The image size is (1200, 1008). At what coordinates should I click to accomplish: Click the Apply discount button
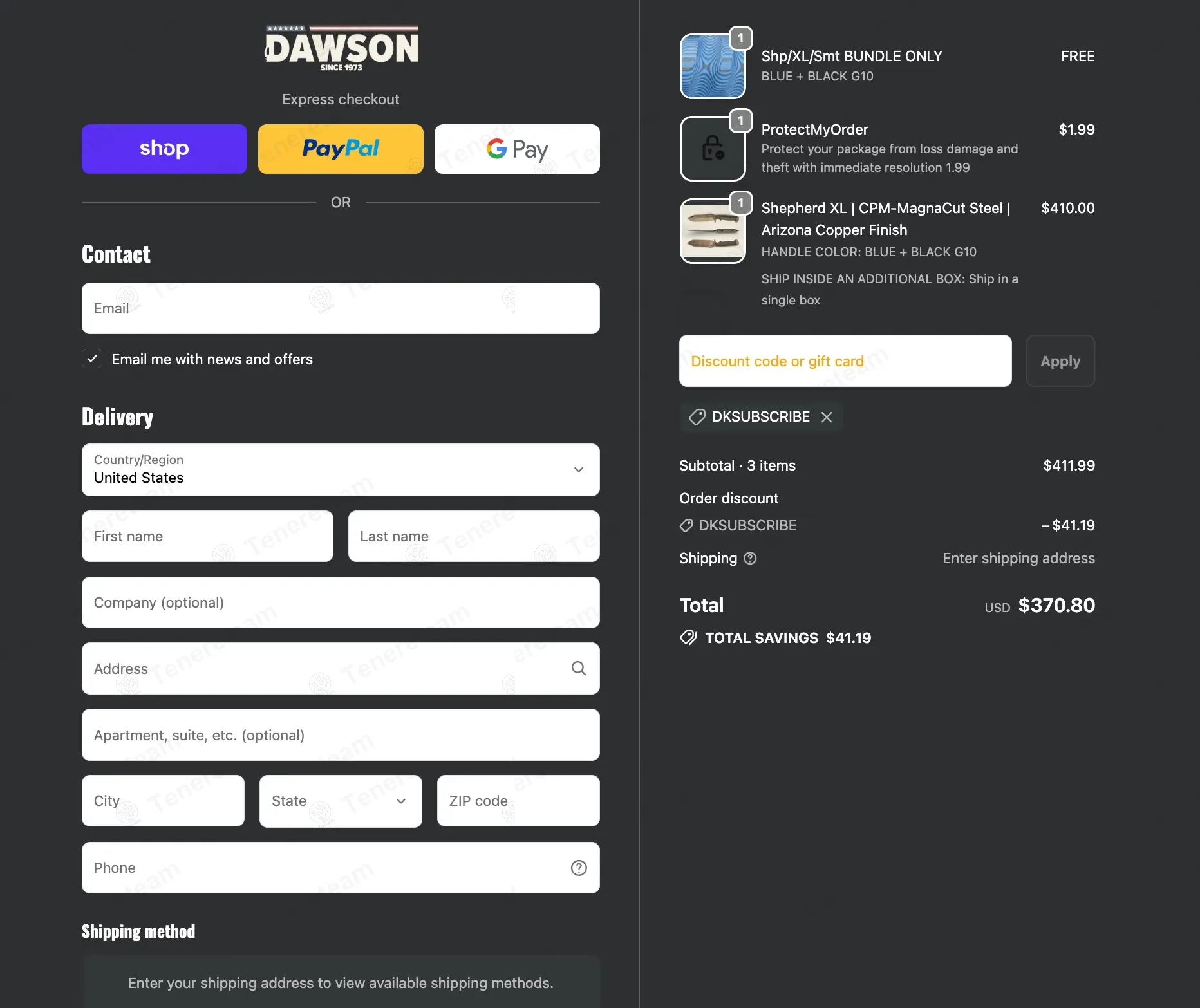(x=1060, y=361)
